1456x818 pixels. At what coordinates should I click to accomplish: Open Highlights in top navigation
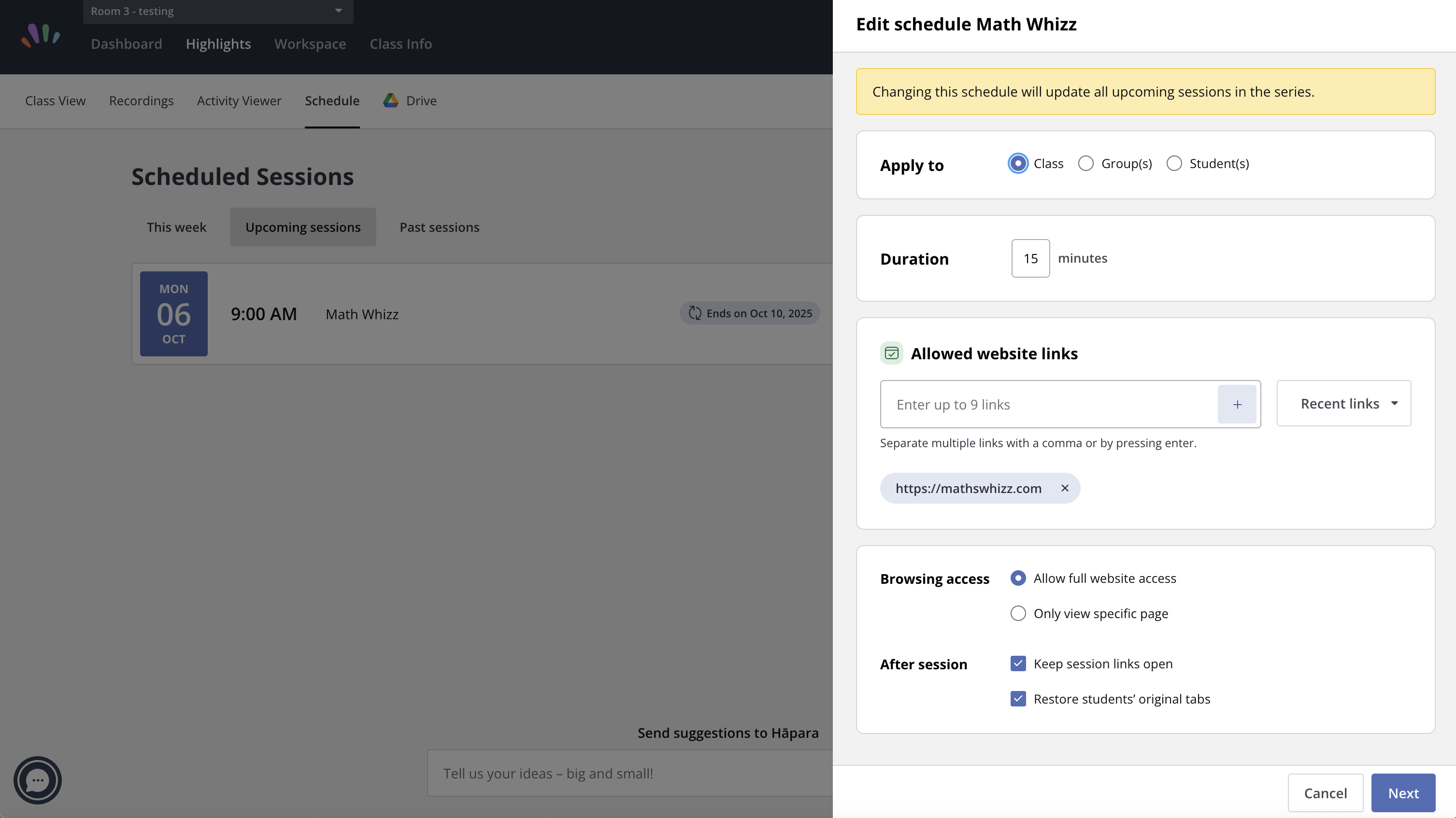pos(218,44)
